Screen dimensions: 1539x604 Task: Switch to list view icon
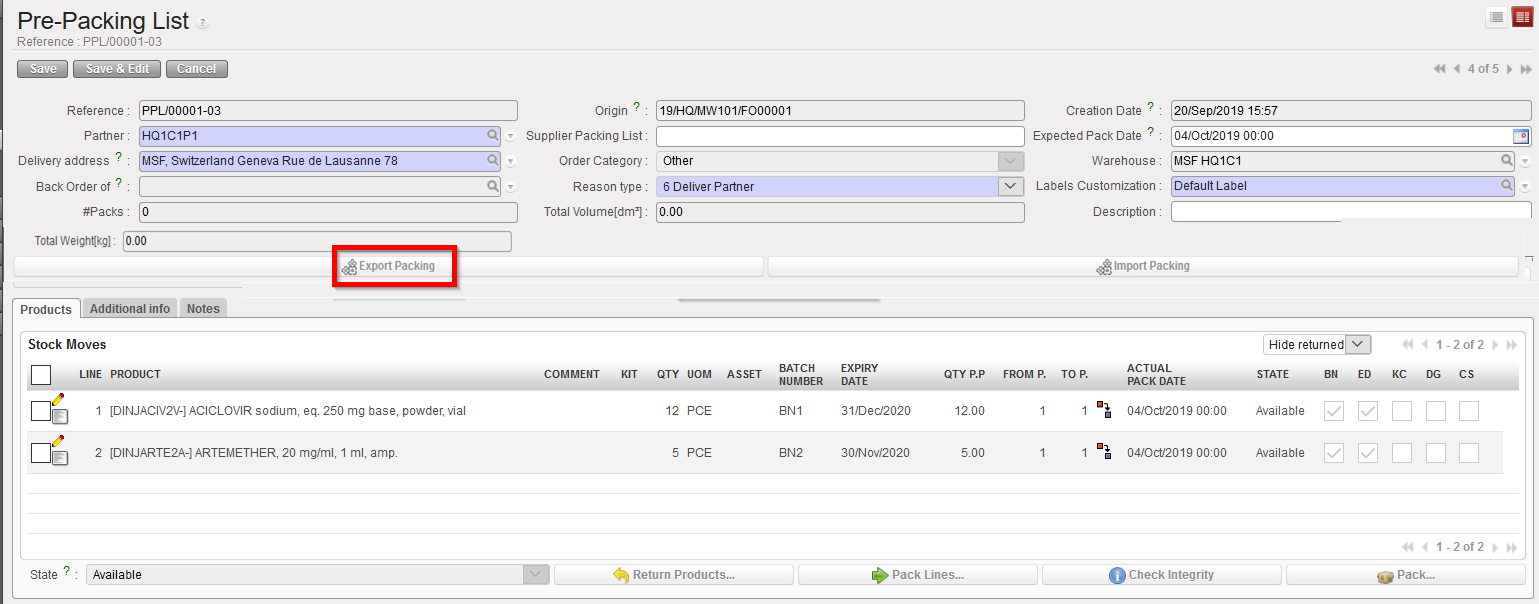coord(1496,17)
